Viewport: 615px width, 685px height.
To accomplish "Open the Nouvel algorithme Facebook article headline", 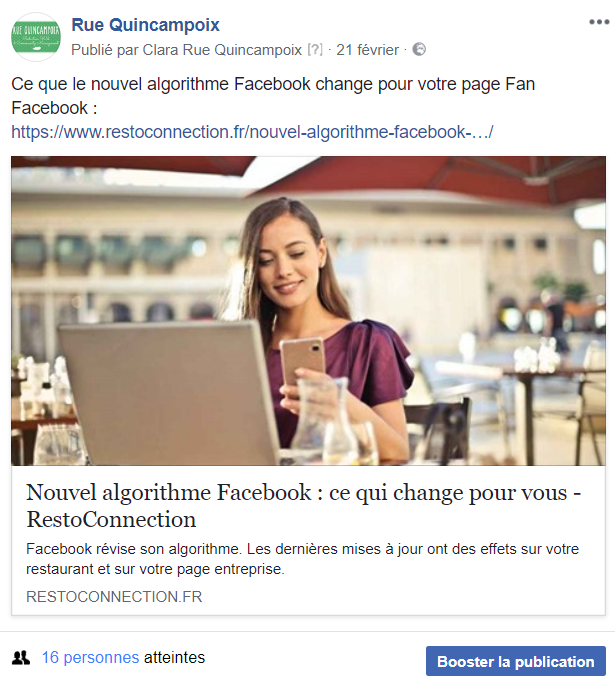I will (x=304, y=505).
